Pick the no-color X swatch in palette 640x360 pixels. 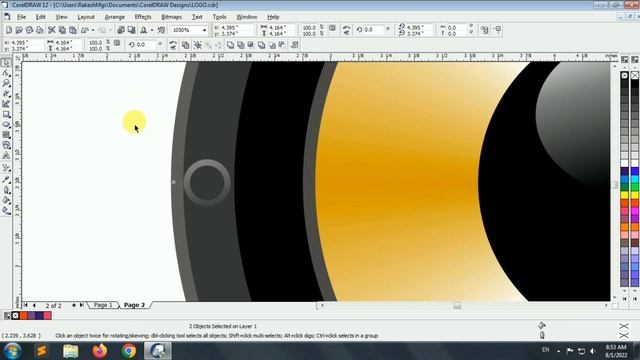click(x=624, y=76)
